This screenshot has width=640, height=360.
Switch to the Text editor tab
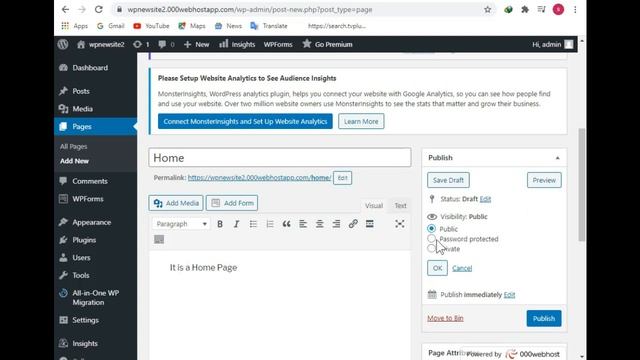pyautogui.click(x=400, y=205)
